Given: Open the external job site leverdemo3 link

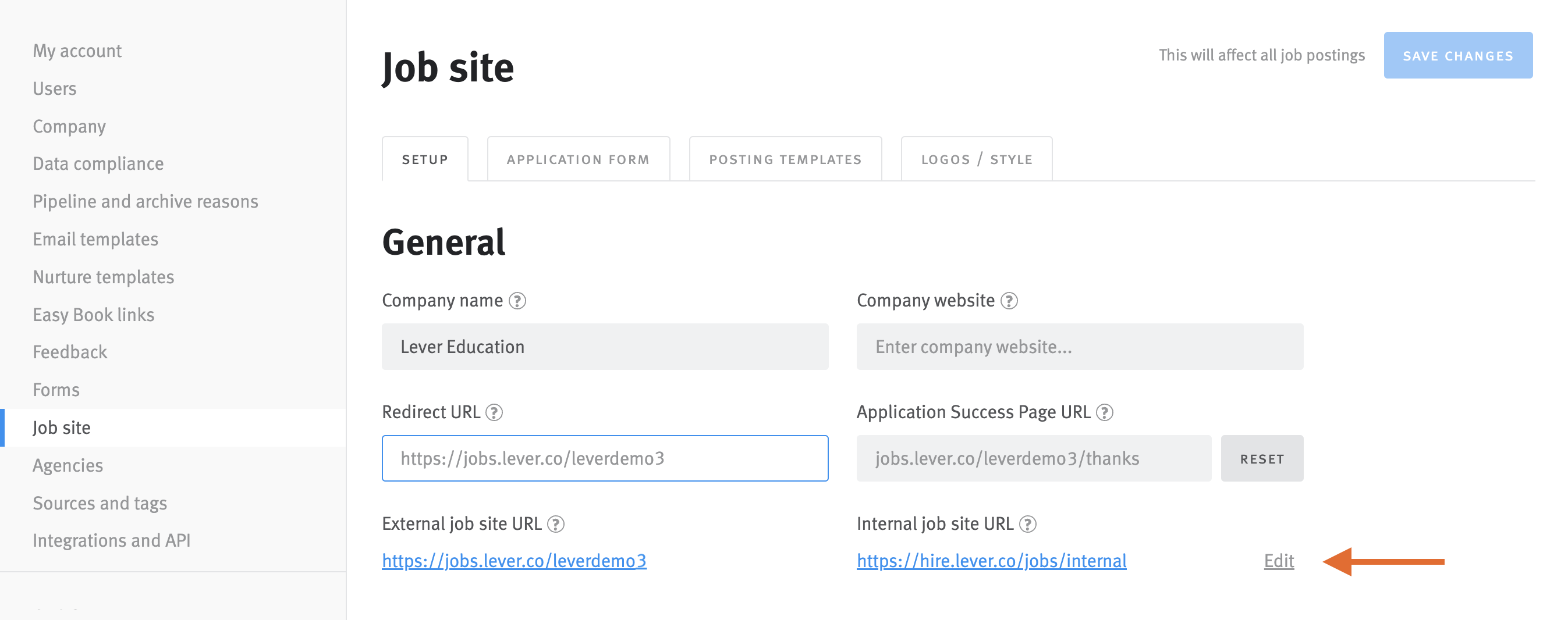Looking at the screenshot, I should tap(515, 561).
